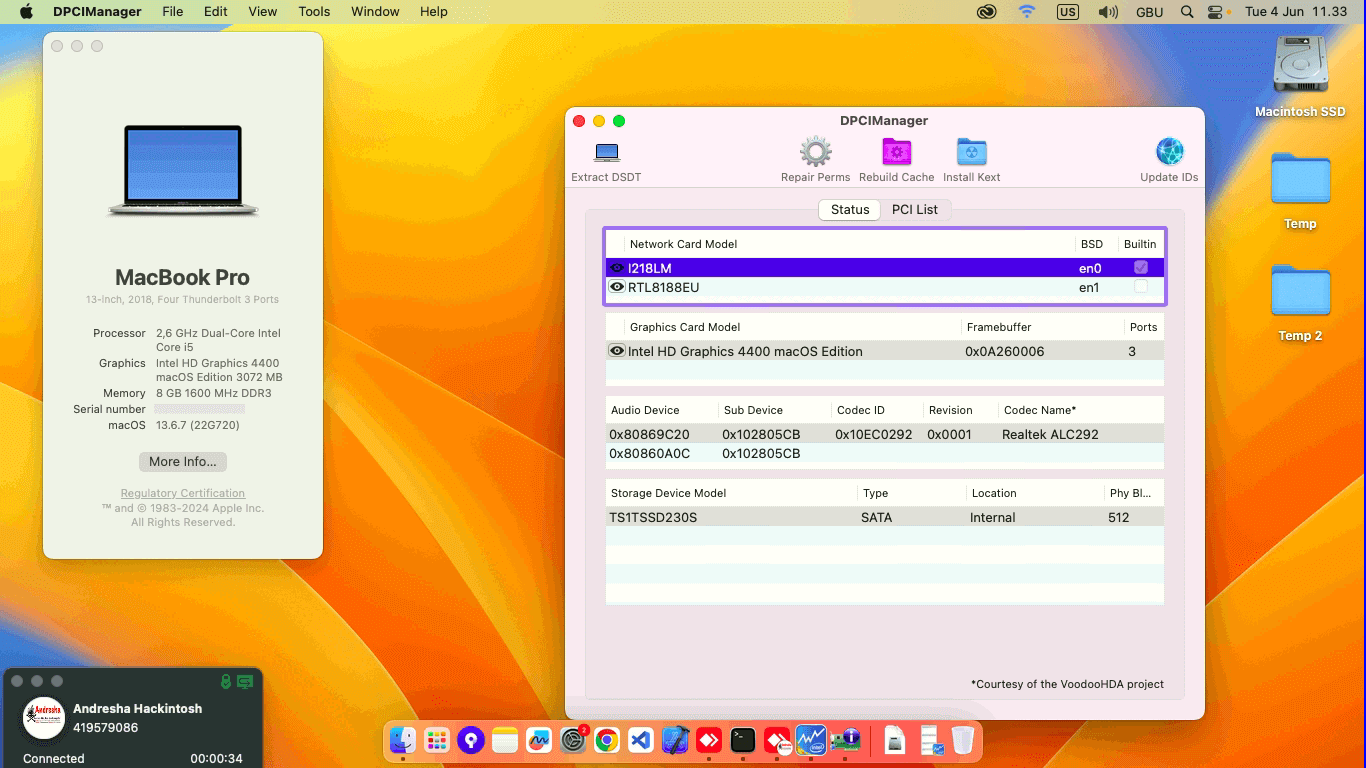Click the 0x0A260006 framebuffer value
The height and width of the screenshot is (768, 1366).
pos(1004,351)
